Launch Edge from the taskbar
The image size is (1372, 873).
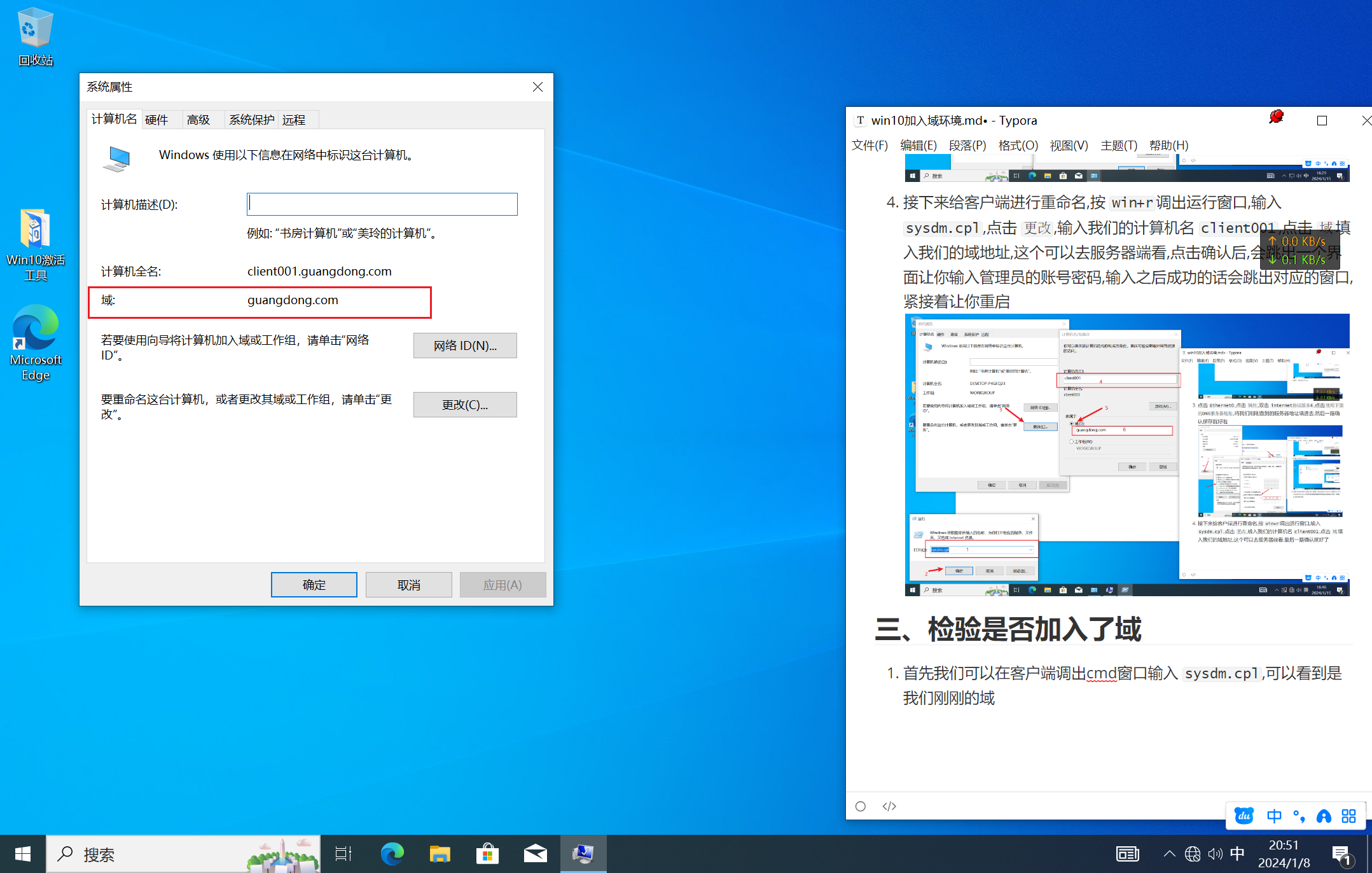click(x=392, y=854)
